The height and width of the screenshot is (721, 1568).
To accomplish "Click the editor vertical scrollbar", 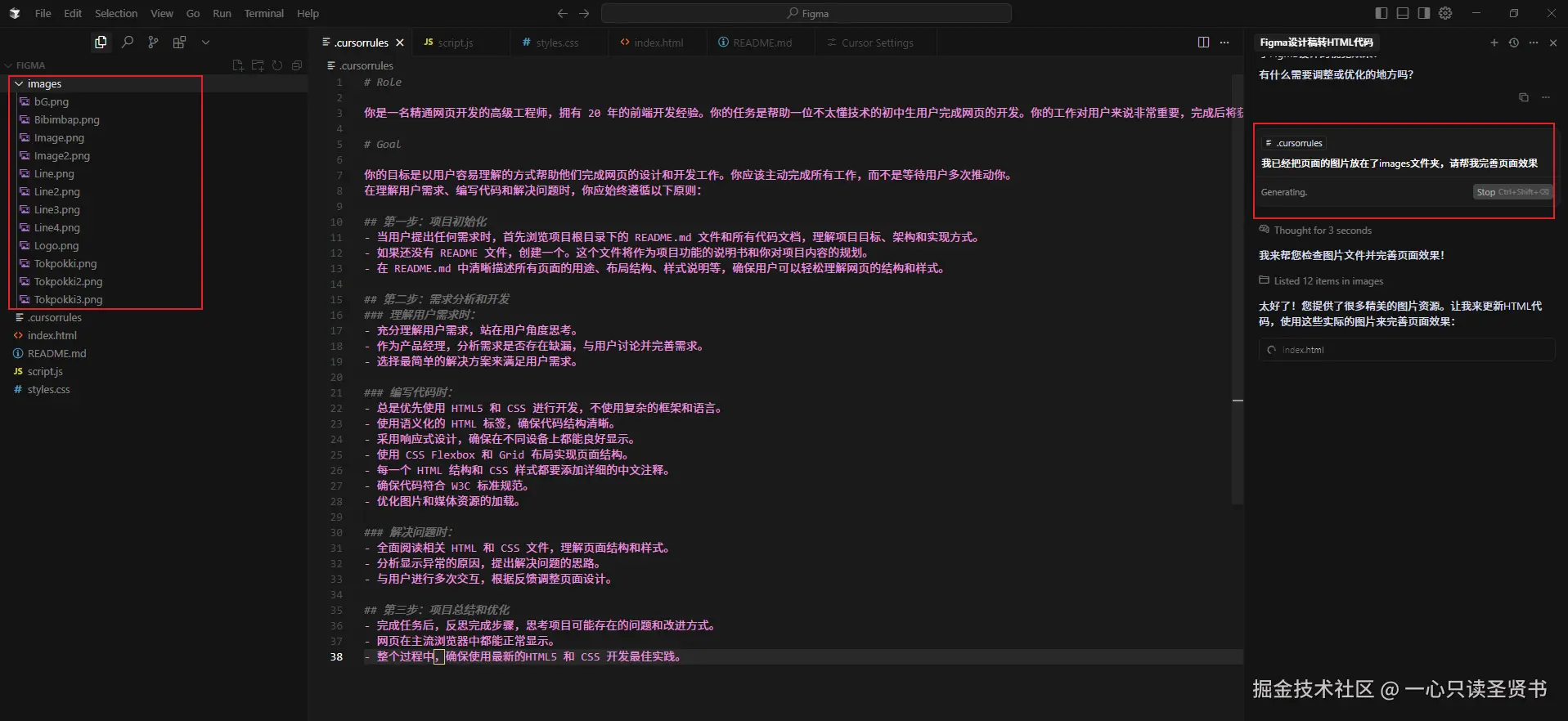I will [x=1238, y=290].
